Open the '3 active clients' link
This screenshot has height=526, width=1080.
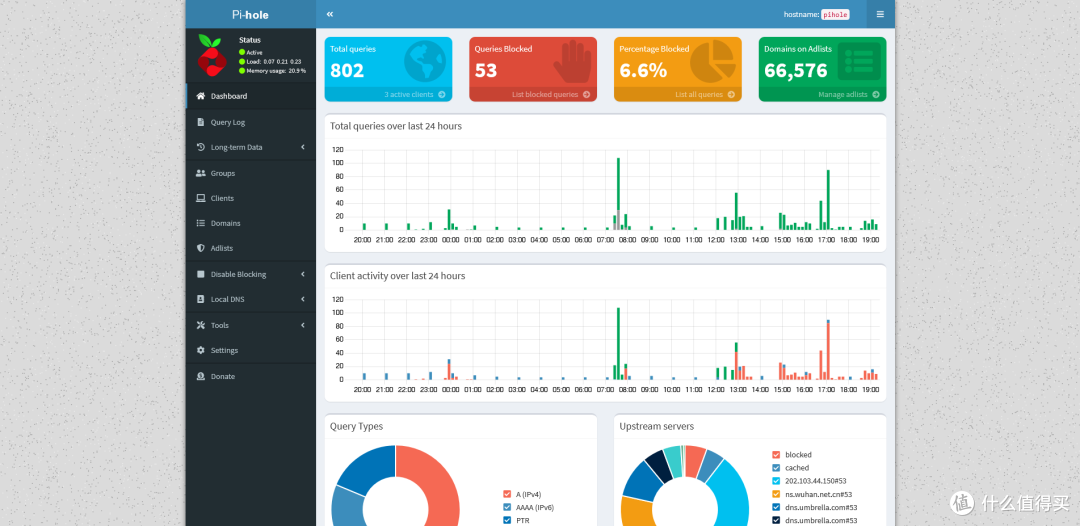click(x=415, y=94)
